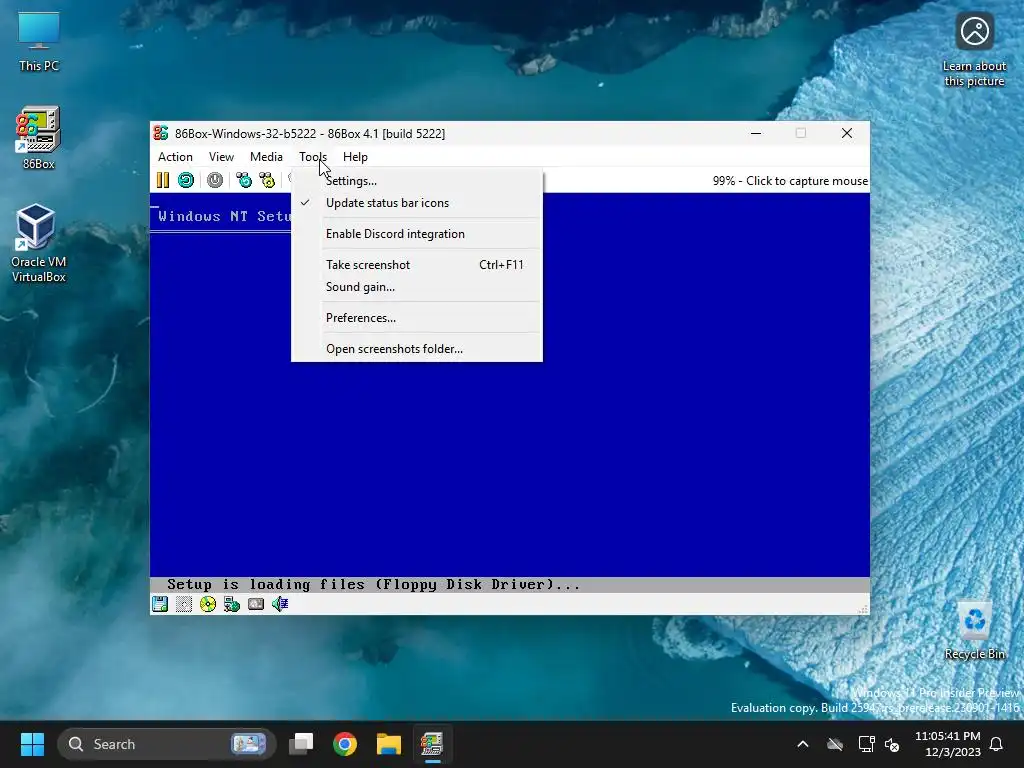The width and height of the screenshot is (1024, 768).
Task: Minimize the 86Box window
Action: point(756,133)
